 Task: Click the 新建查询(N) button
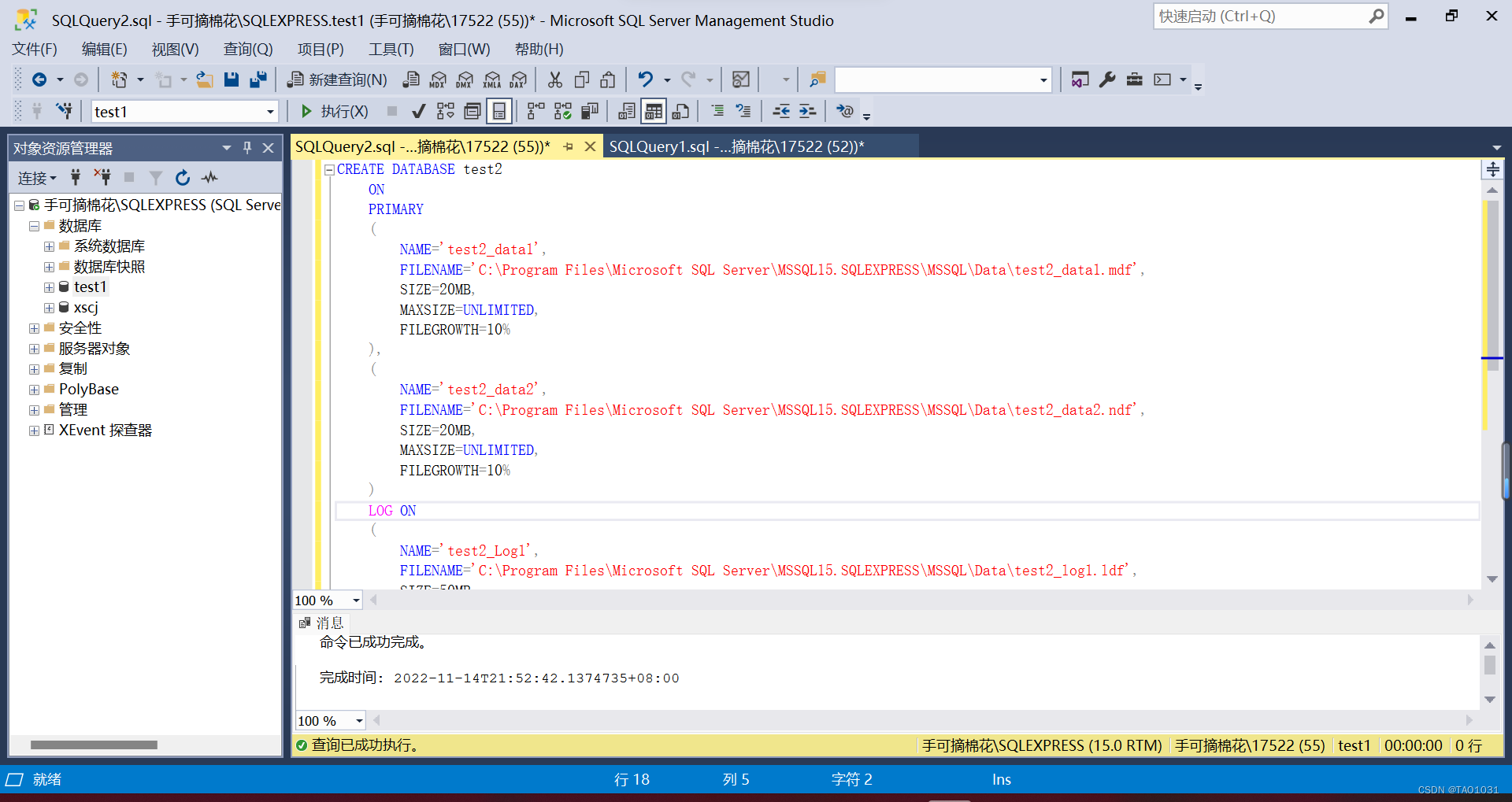(338, 79)
